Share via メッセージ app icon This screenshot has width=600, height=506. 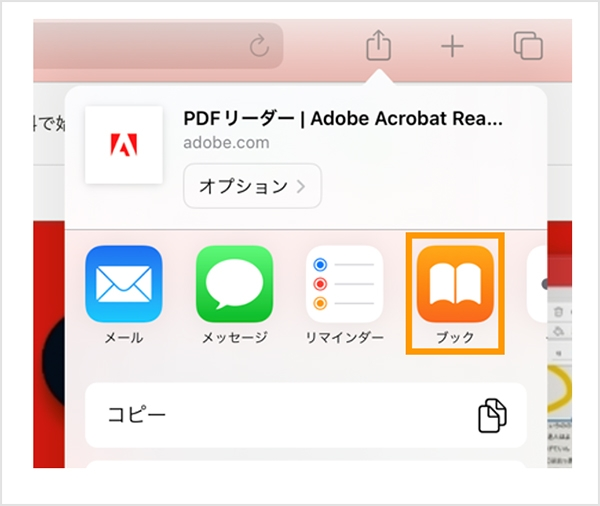click(x=234, y=284)
